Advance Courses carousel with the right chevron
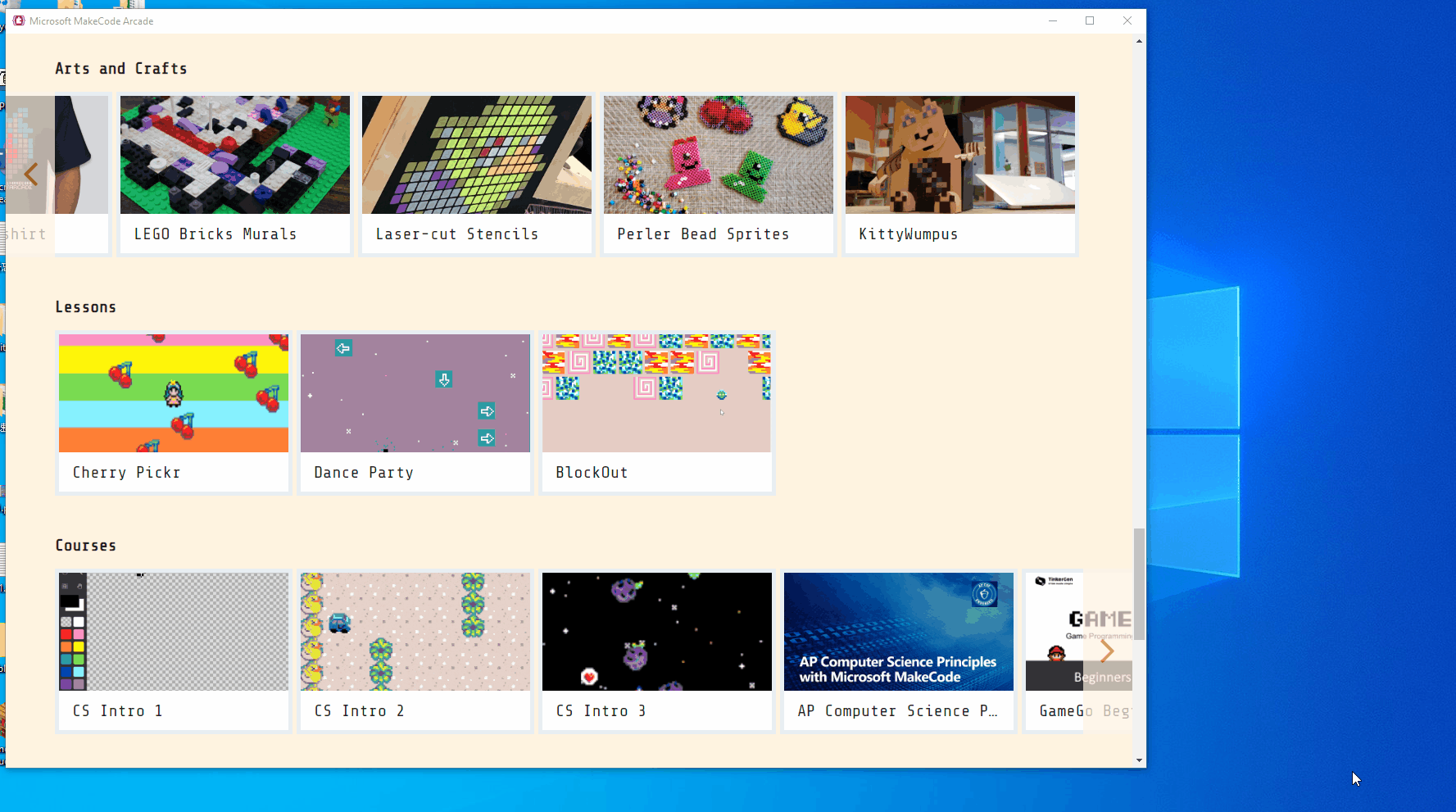This screenshot has height=812, width=1456. 1107,651
